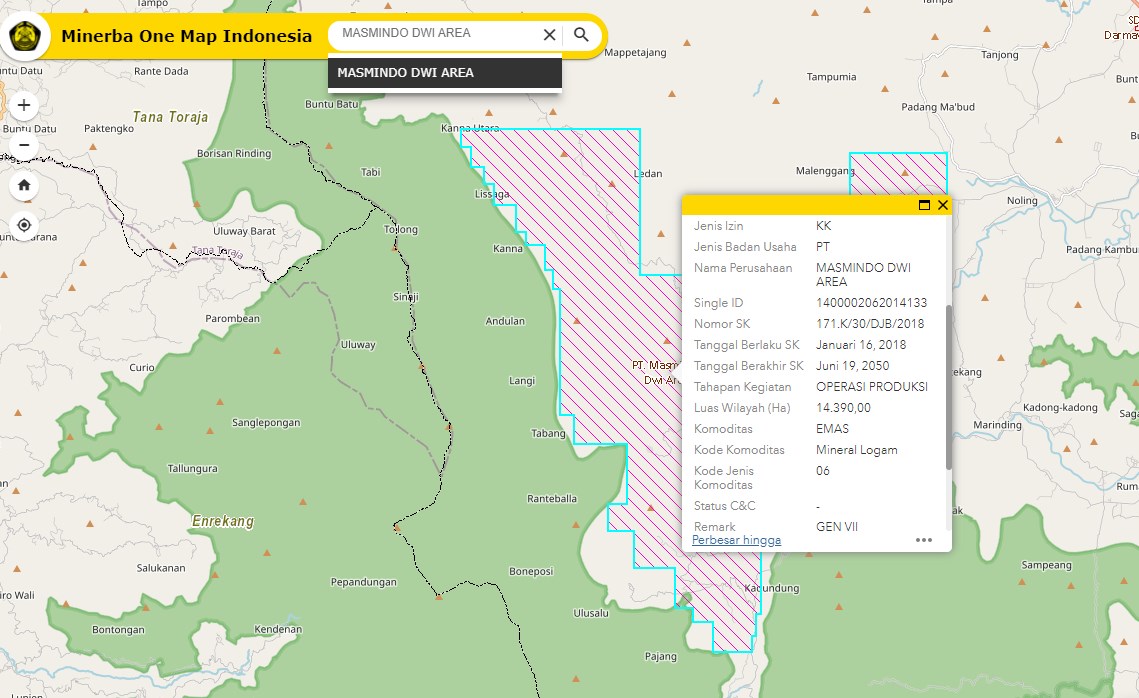Click the Uluway Barat place label
The image size is (1139, 698).
tap(244, 231)
